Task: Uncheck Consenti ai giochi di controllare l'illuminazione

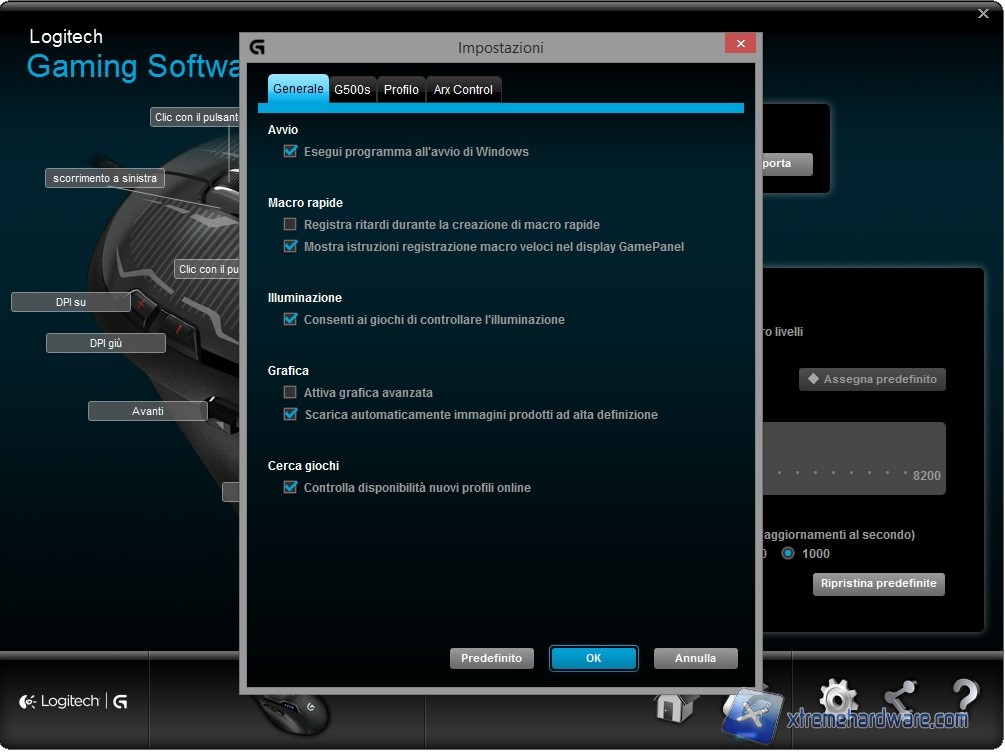Action: [290, 320]
